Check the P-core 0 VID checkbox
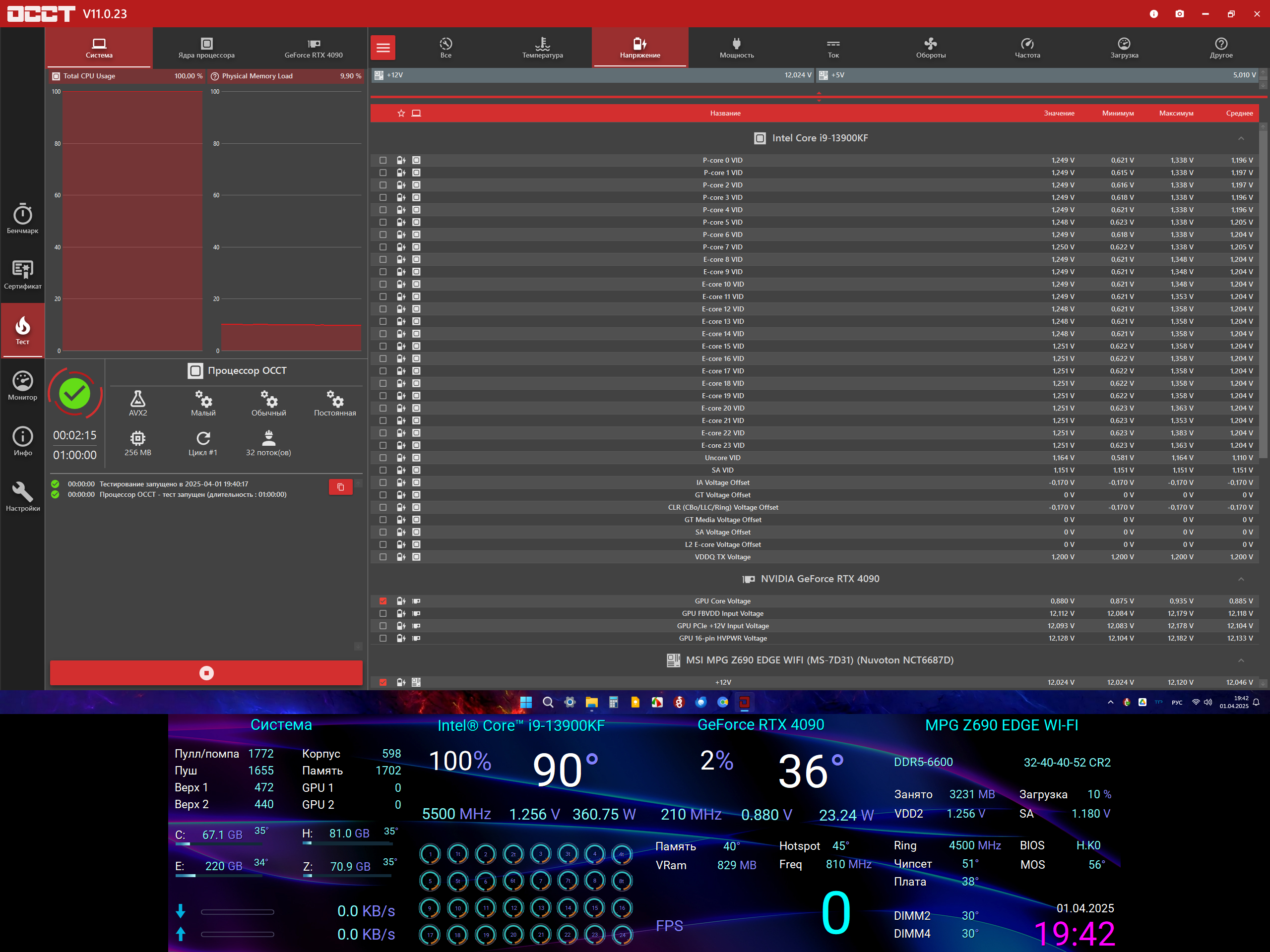The height and width of the screenshot is (952, 1270). 383,160
